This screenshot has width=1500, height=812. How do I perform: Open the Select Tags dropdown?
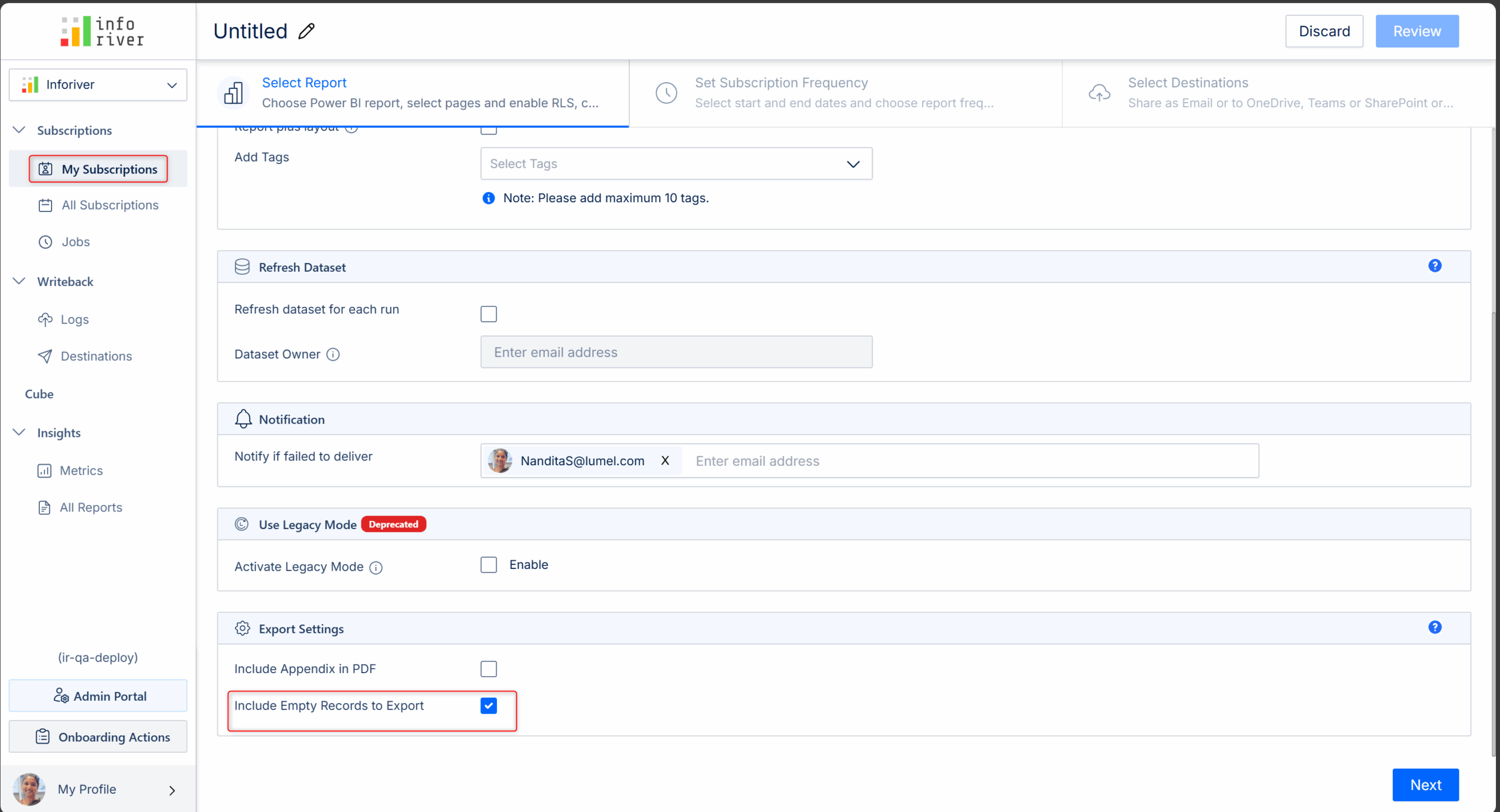click(x=676, y=163)
